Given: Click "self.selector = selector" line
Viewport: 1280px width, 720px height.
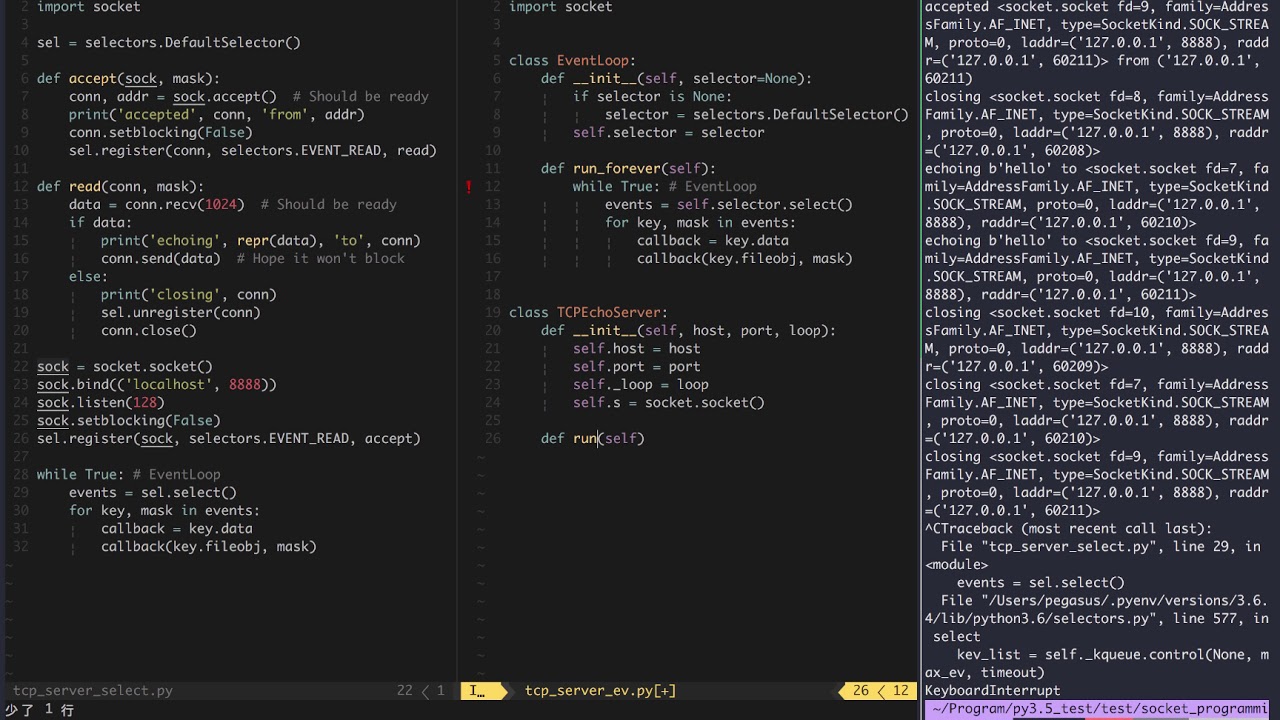Looking at the screenshot, I should pos(669,133).
